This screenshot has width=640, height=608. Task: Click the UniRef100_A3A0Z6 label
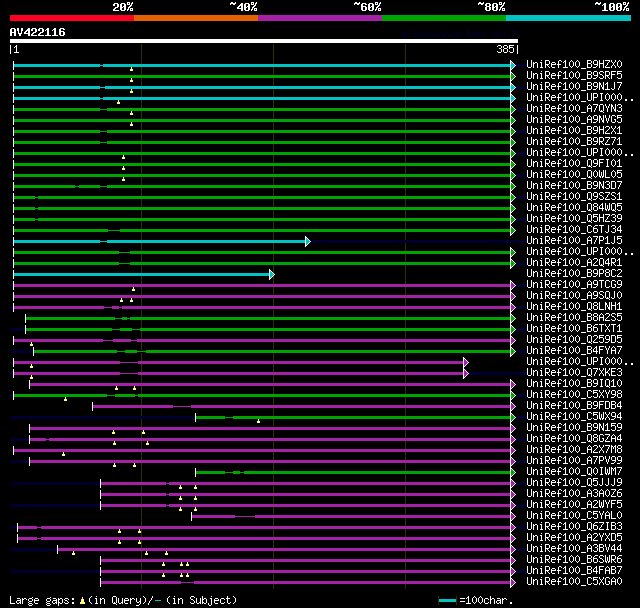point(574,494)
